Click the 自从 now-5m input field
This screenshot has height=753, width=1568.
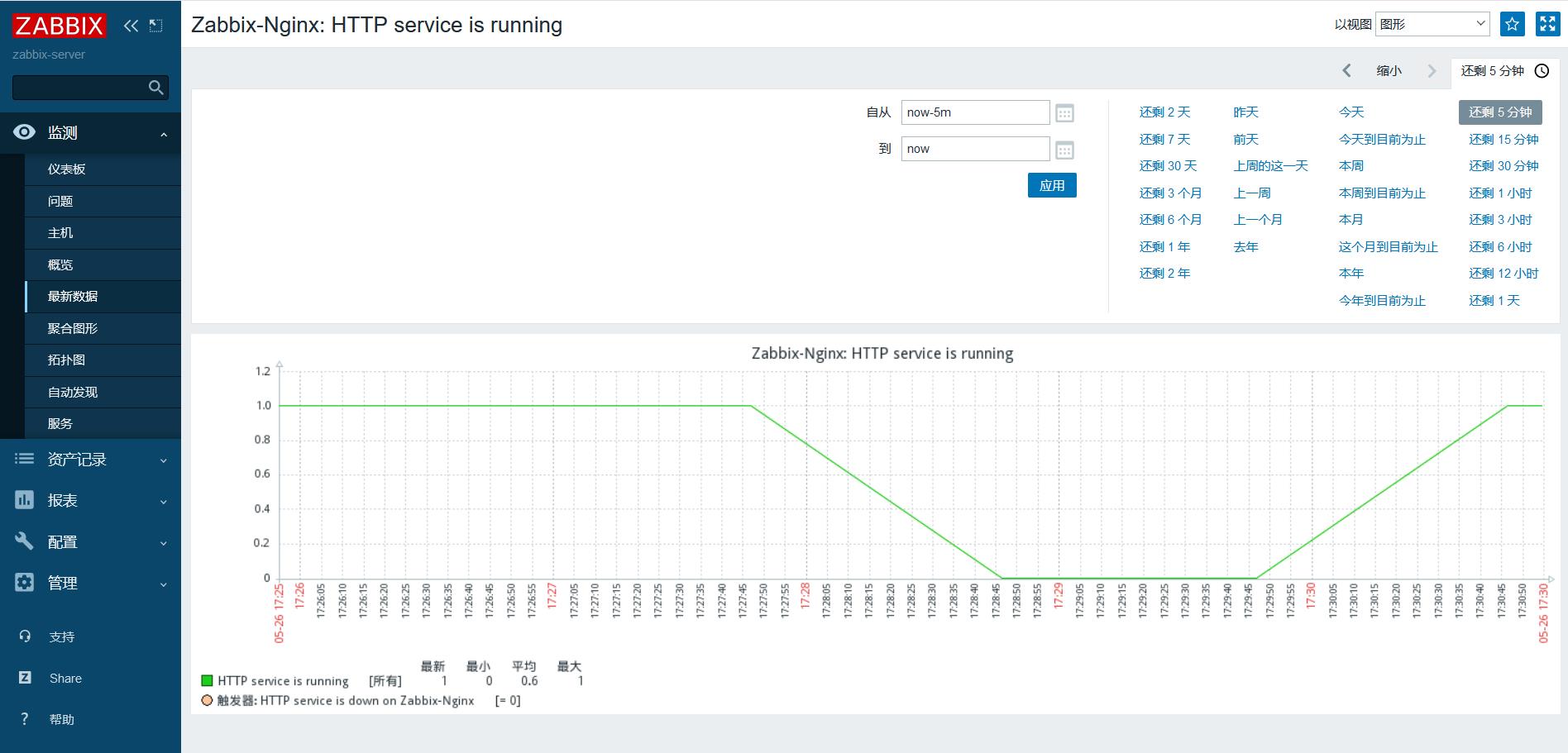(x=976, y=112)
